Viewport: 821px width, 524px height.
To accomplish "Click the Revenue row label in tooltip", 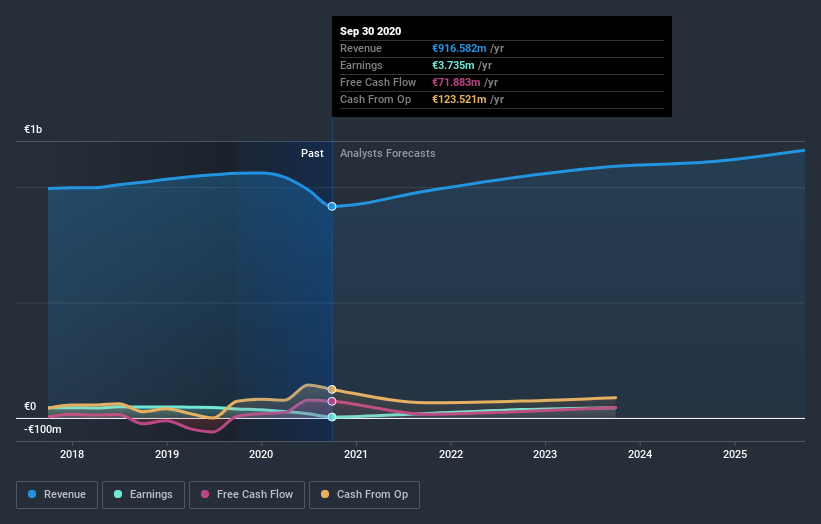I will point(361,48).
